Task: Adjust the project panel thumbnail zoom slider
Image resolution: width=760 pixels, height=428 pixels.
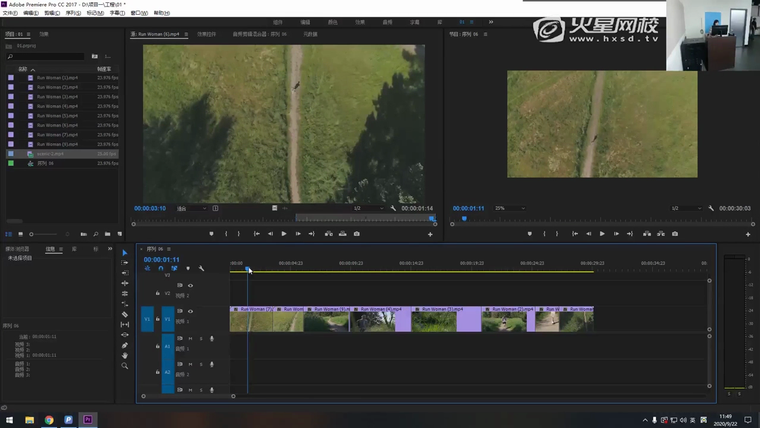Action: click(32, 234)
